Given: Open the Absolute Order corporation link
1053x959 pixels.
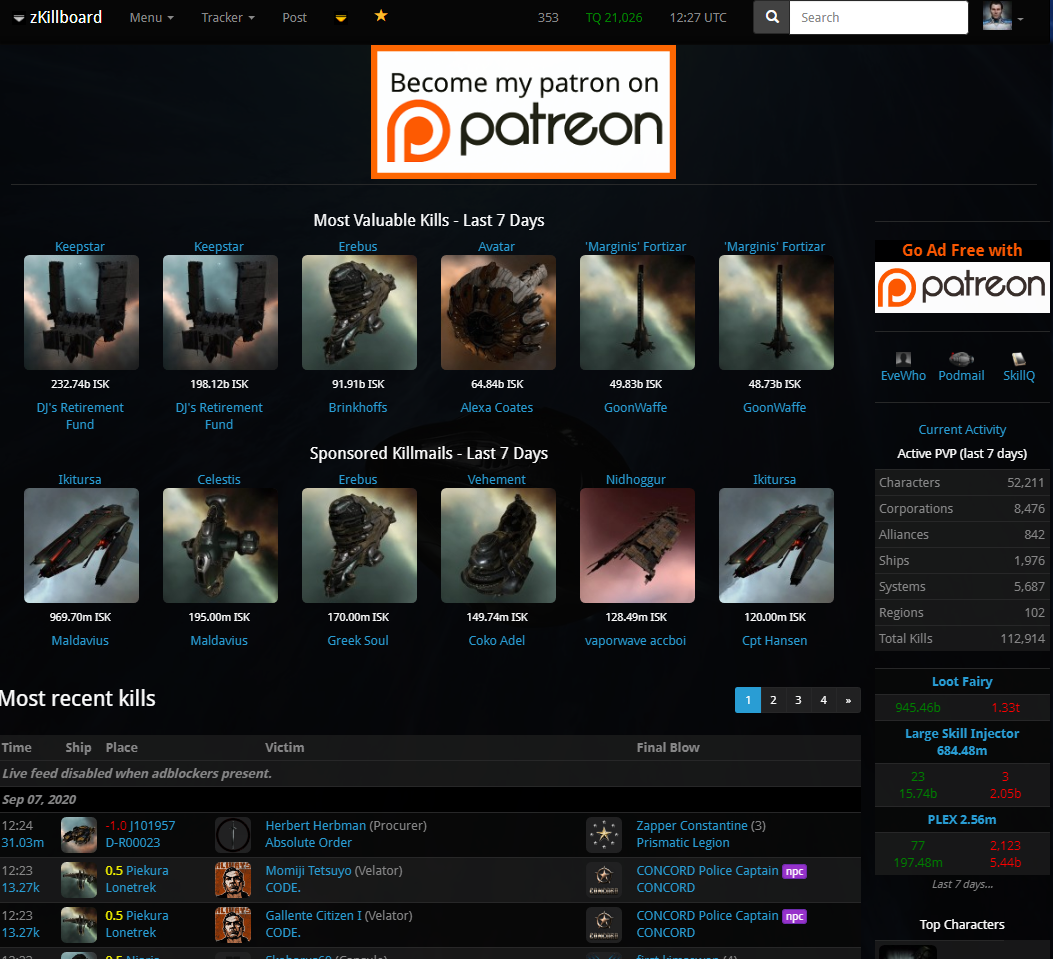Looking at the screenshot, I should pos(308,843).
